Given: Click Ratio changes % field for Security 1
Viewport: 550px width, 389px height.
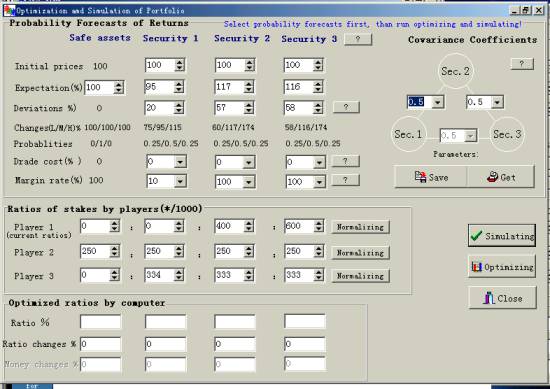Looking at the screenshot, I should coord(166,344).
